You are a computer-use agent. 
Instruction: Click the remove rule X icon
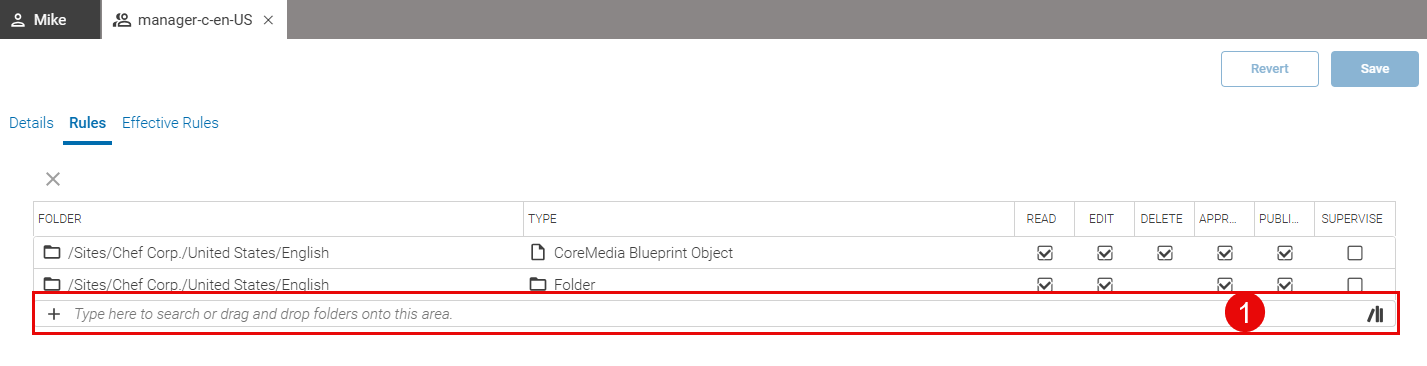point(53,179)
